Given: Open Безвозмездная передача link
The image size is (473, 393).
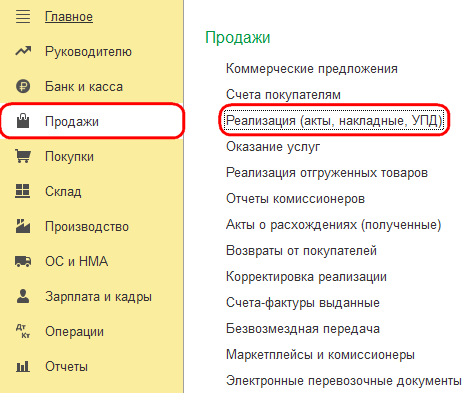Looking at the screenshot, I should pyautogui.click(x=303, y=329).
